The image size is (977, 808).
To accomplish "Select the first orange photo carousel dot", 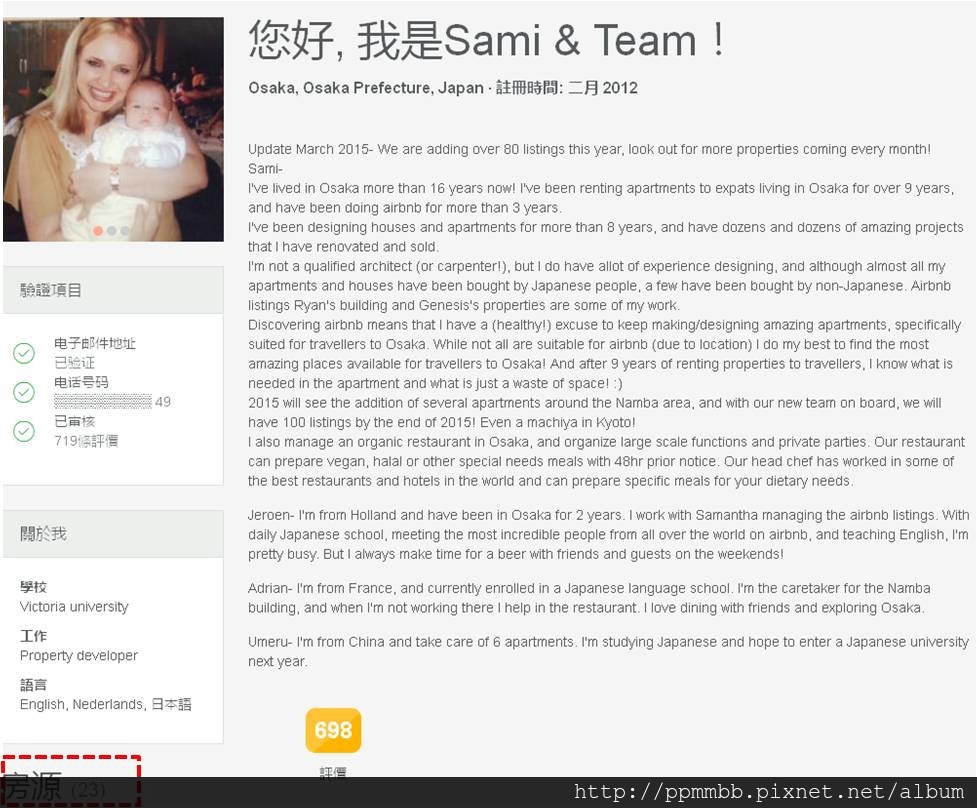I will [x=98, y=231].
